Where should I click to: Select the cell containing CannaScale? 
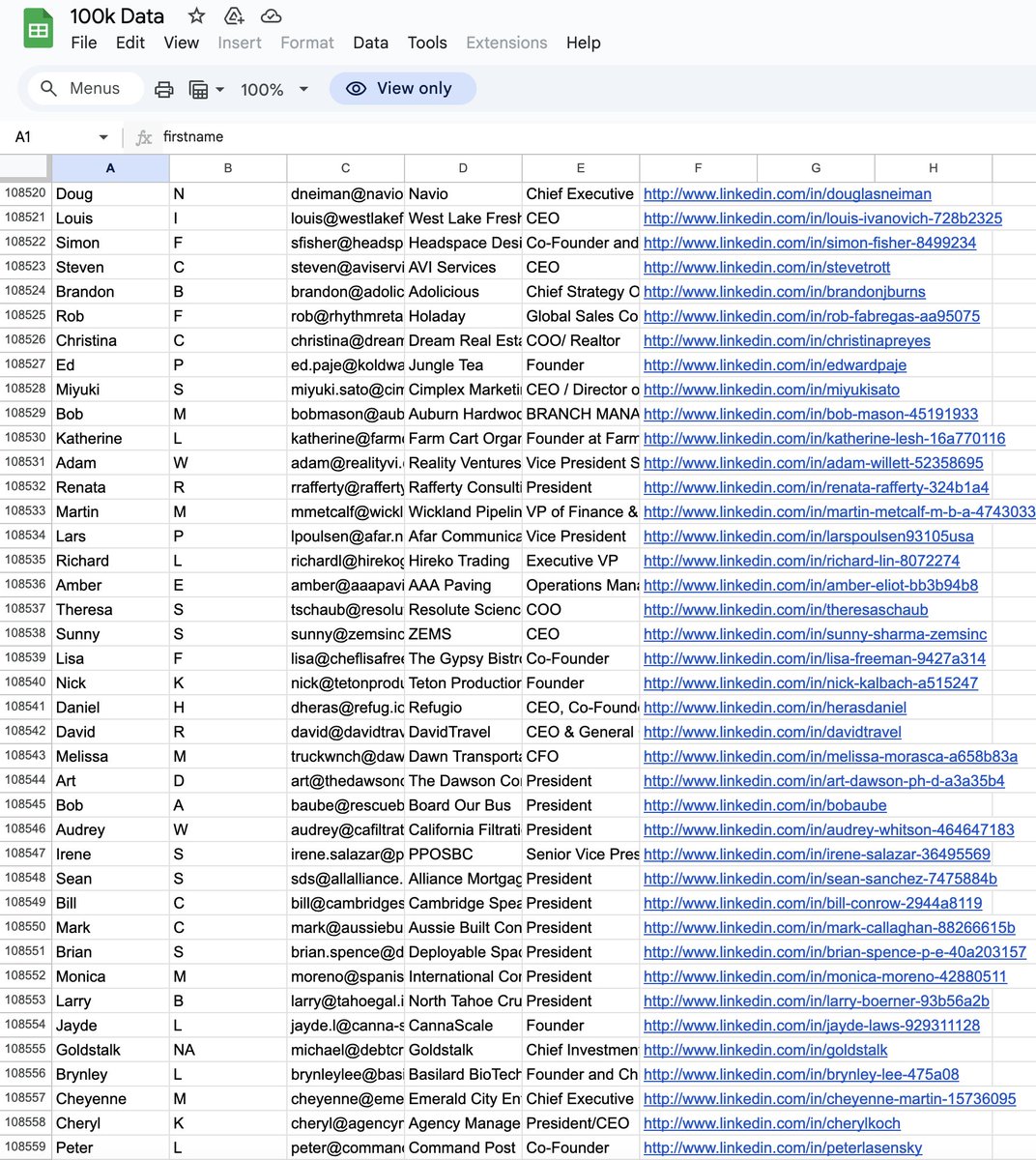[463, 1026]
